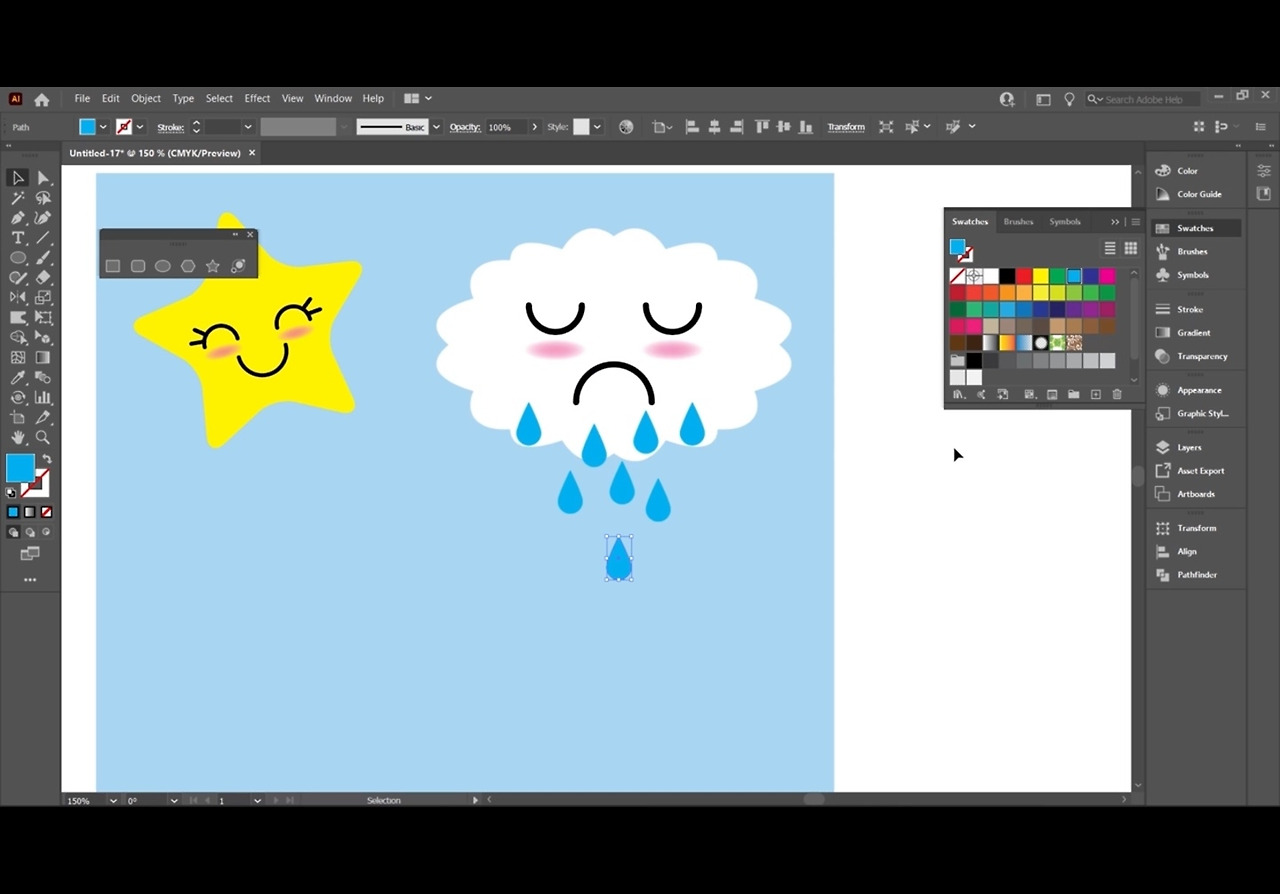
Task: Switch swatches panel to list view
Action: click(1110, 248)
